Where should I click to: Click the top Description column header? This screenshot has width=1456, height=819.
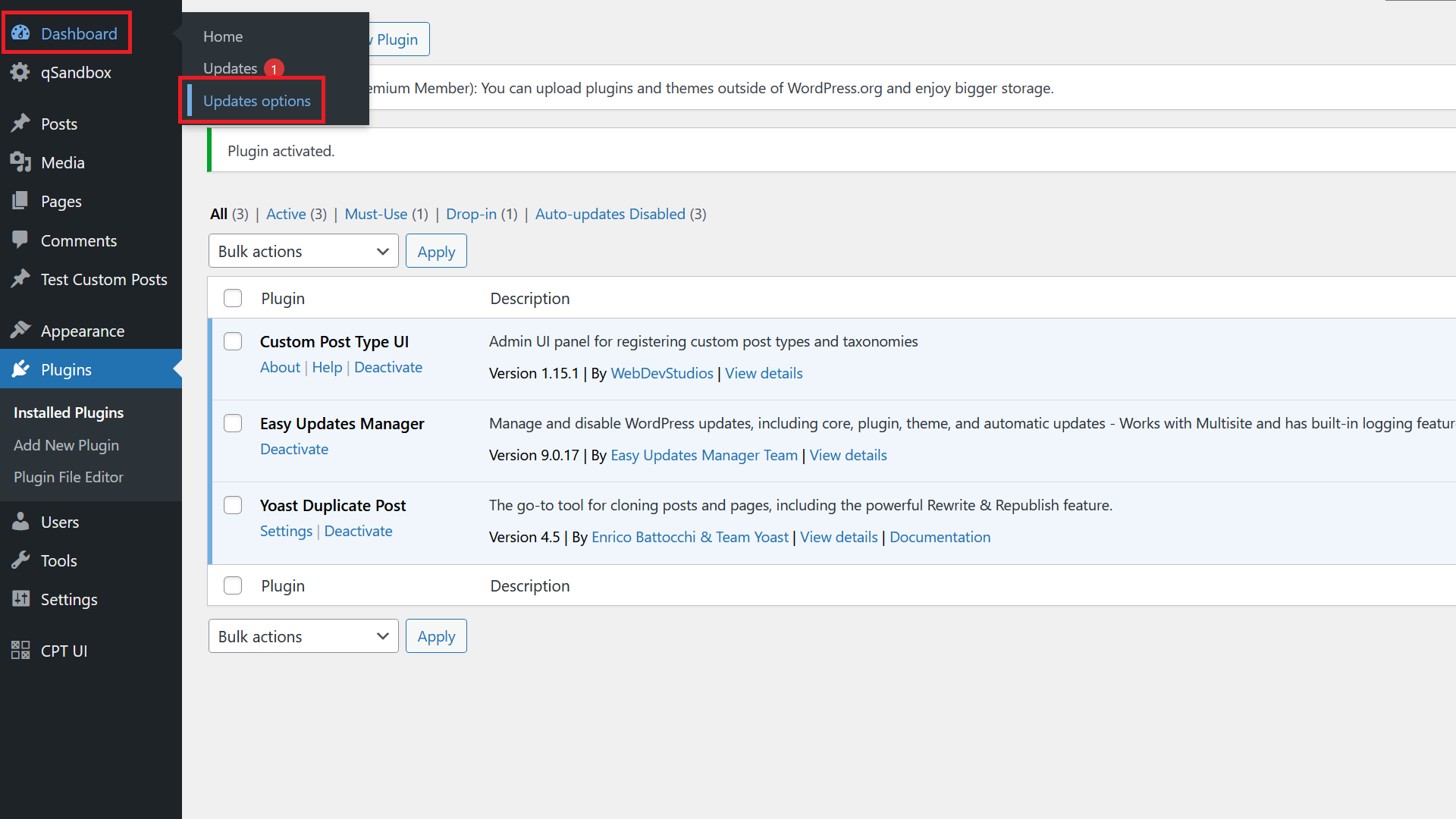530,298
